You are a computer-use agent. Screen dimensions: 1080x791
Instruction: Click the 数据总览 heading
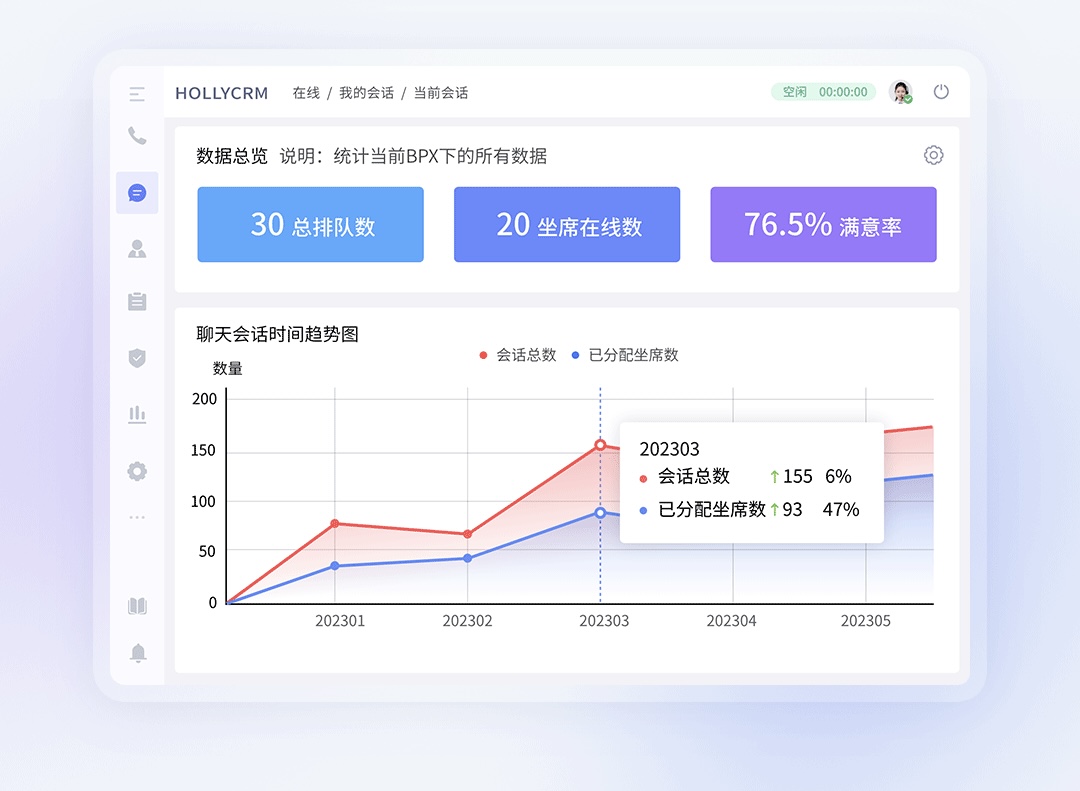click(232, 156)
